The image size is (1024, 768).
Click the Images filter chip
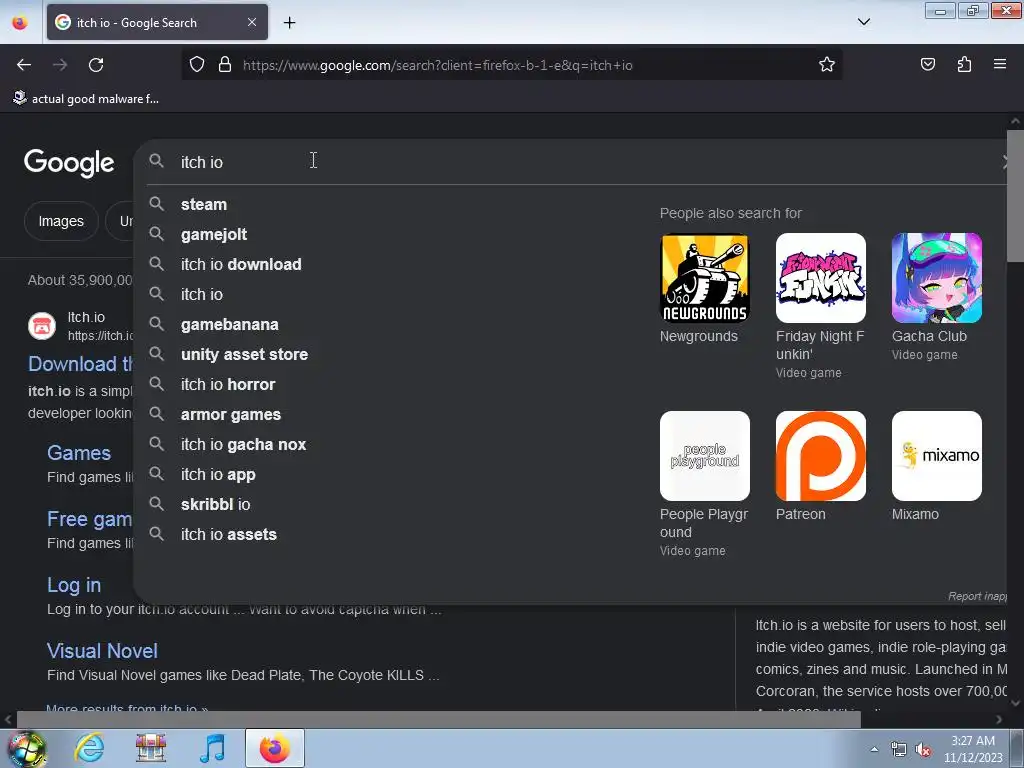pos(61,221)
